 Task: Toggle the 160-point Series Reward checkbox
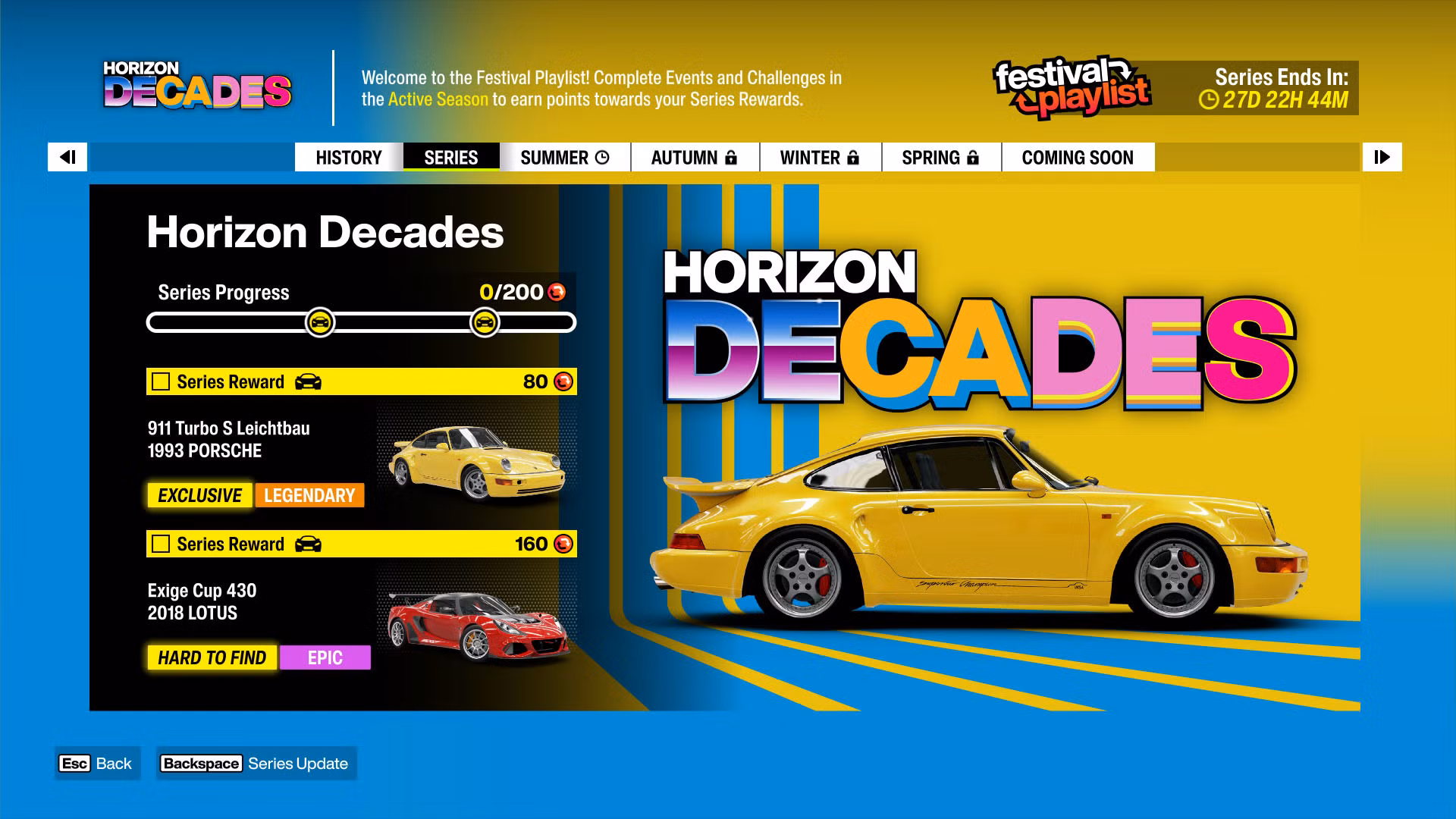click(161, 544)
